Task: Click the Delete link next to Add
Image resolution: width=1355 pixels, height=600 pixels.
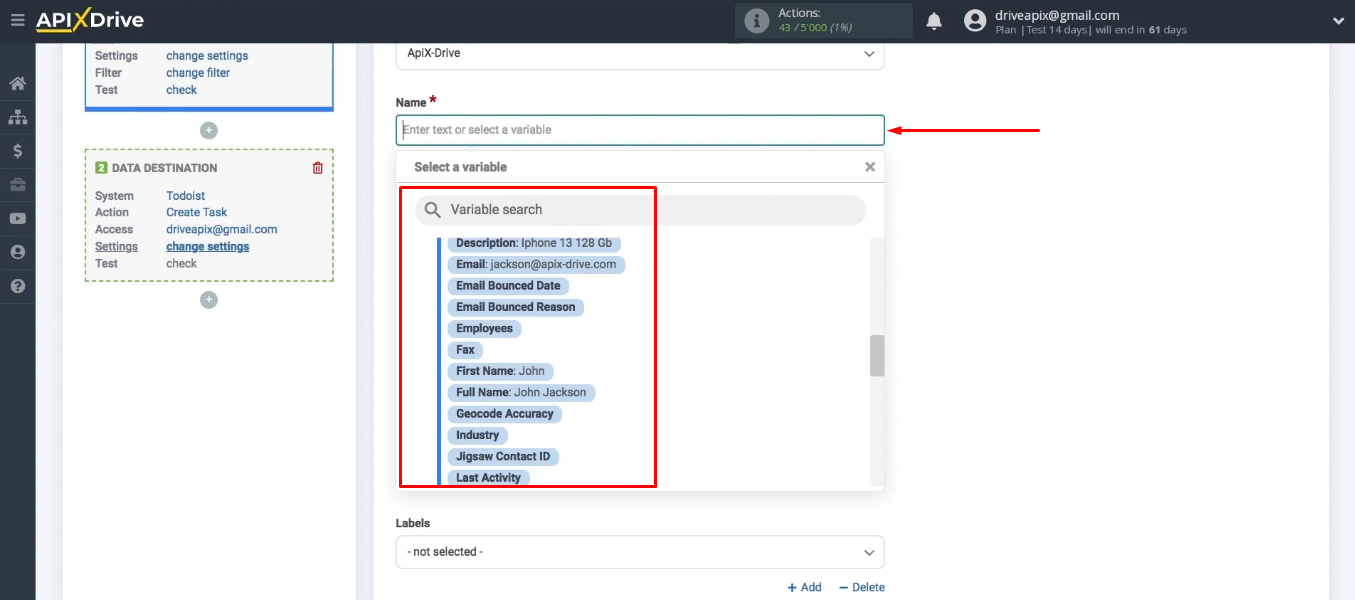Action: (x=861, y=587)
